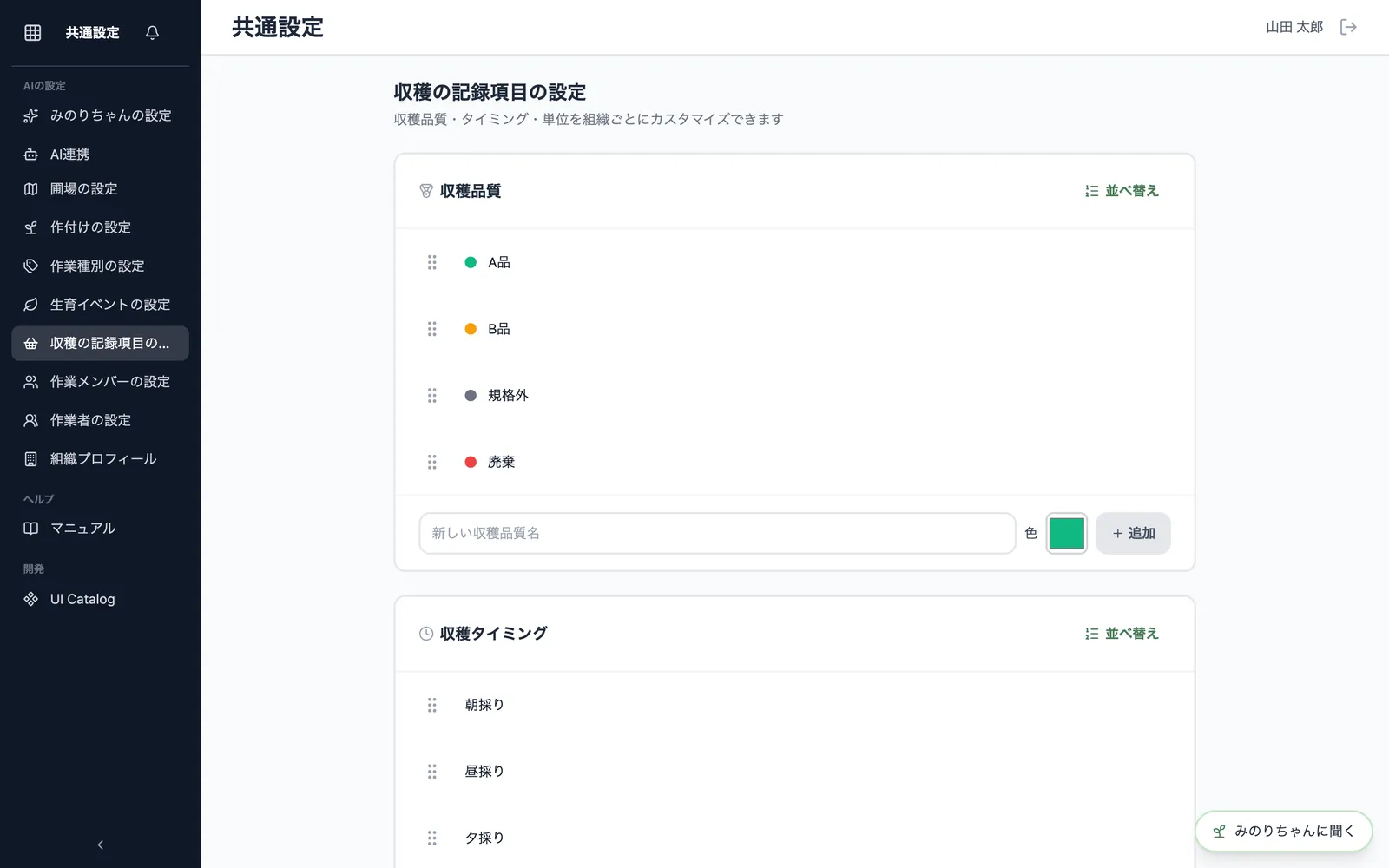This screenshot has height=868, width=1389.
Task: Open the green color picker swatch
Action: pos(1066,533)
